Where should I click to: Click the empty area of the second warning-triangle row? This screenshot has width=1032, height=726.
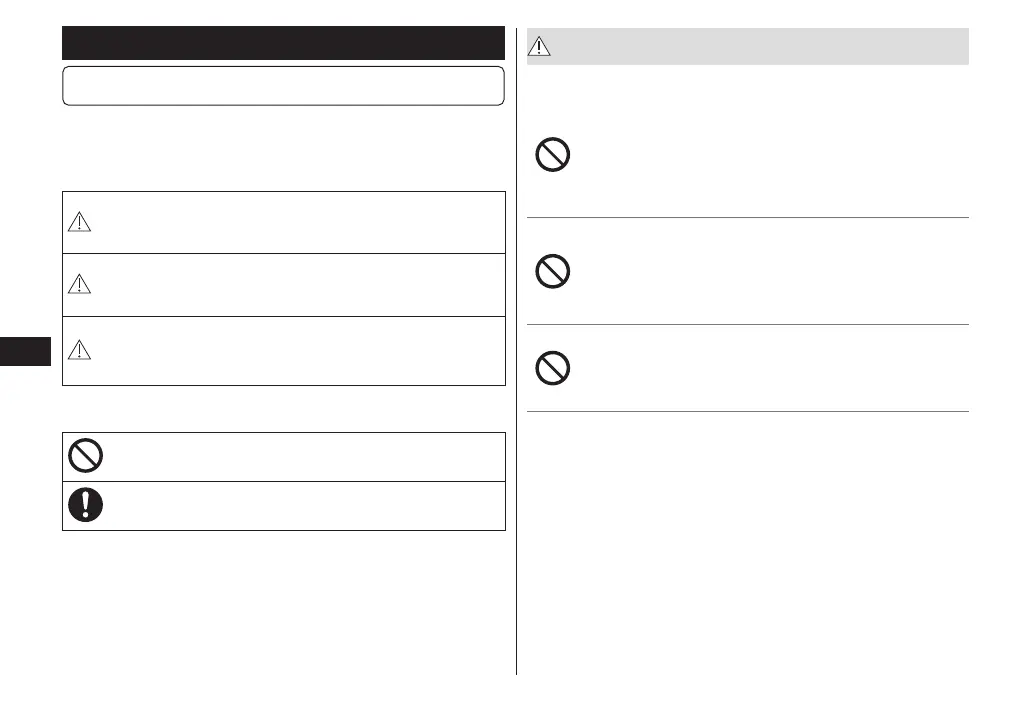[300, 285]
